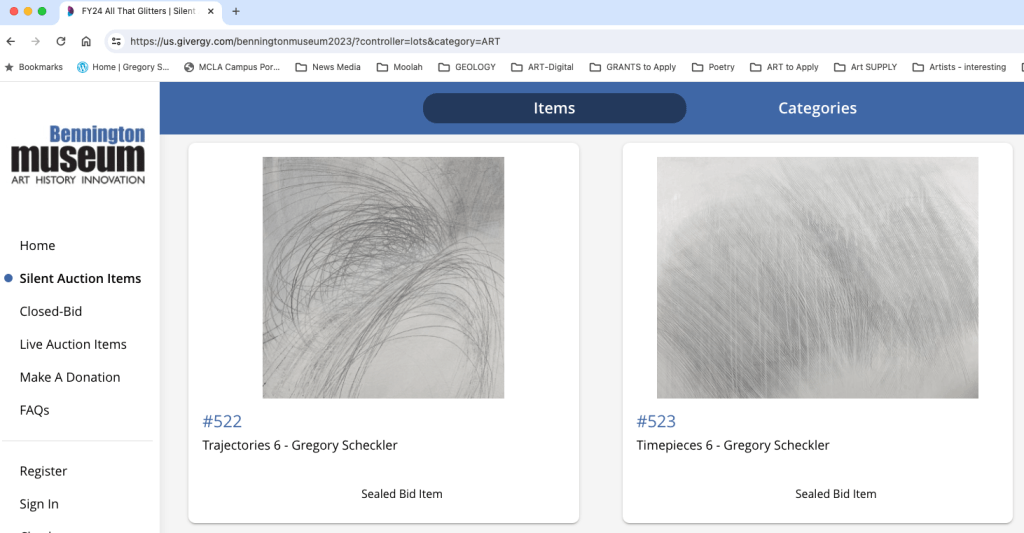Go back using the browser back arrow
The width and height of the screenshot is (1024, 533).
11,41
